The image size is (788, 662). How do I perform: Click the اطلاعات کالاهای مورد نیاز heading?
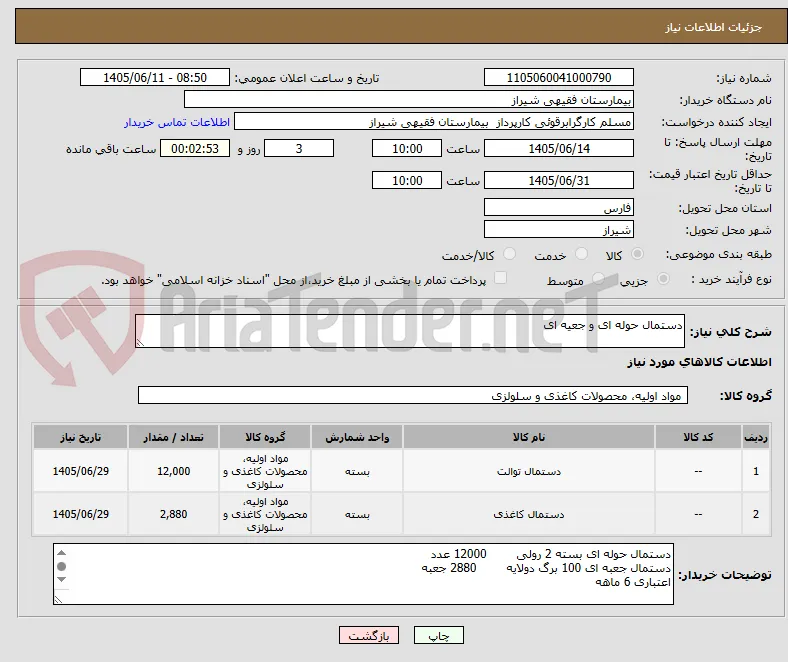699,362
